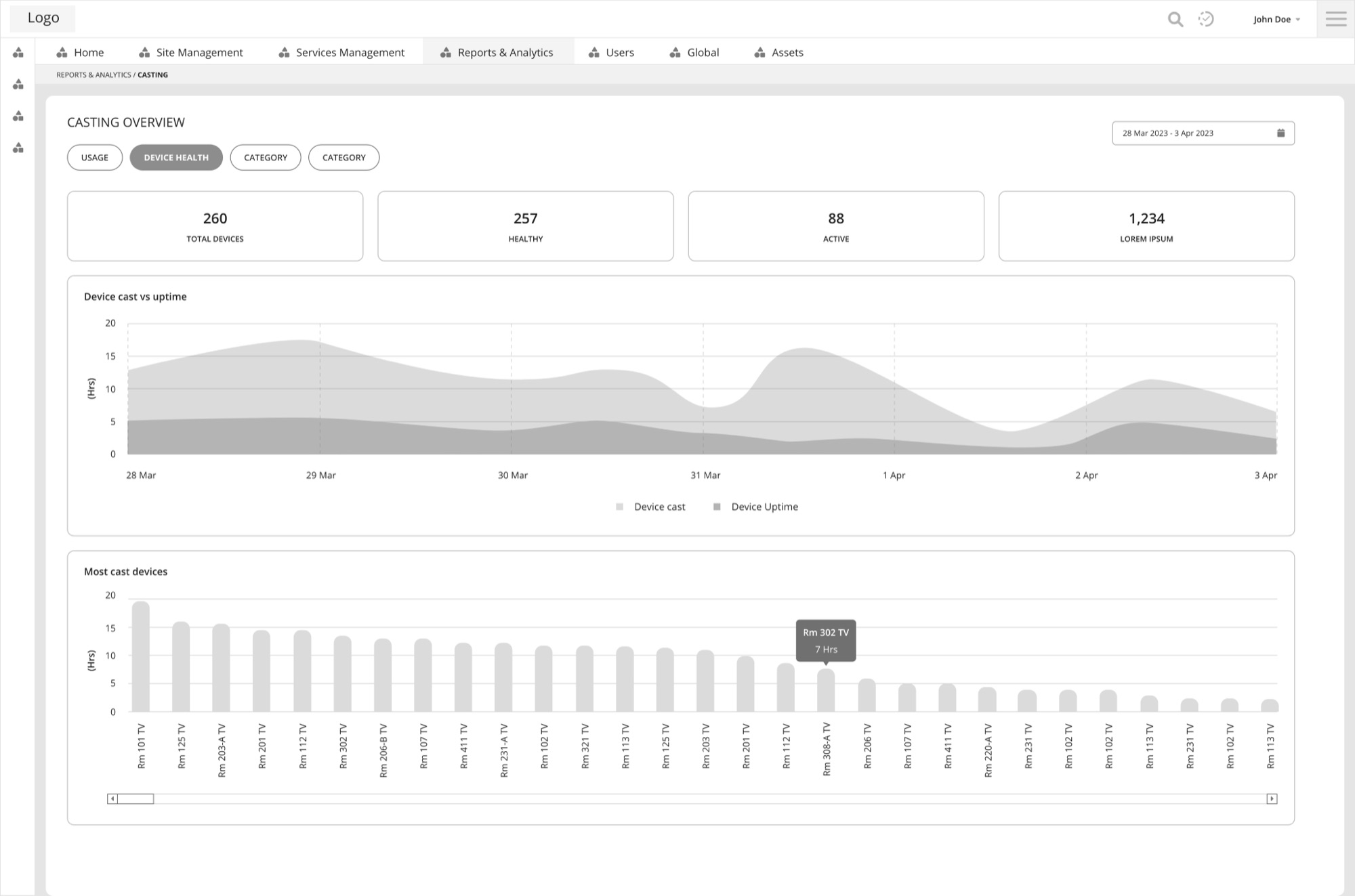This screenshot has height=896, width=1355.
Task: Click the Logo in the header
Action: pos(43,18)
